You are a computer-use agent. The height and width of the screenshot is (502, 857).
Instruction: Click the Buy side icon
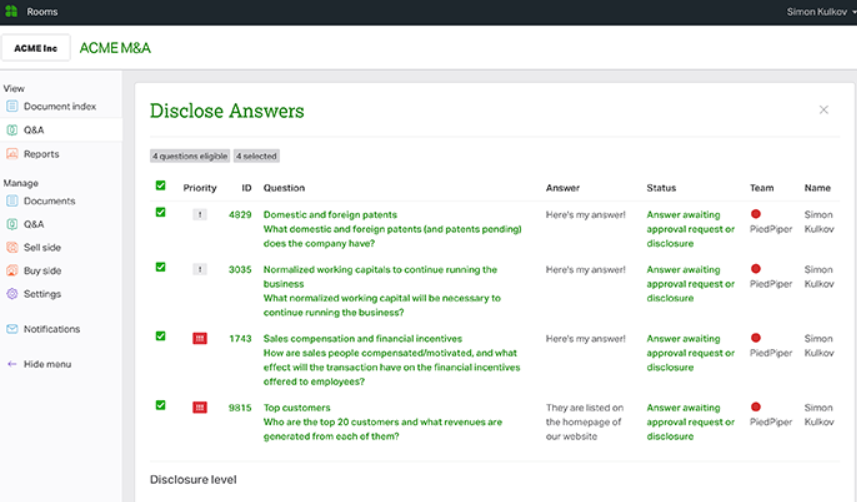tap(12, 270)
